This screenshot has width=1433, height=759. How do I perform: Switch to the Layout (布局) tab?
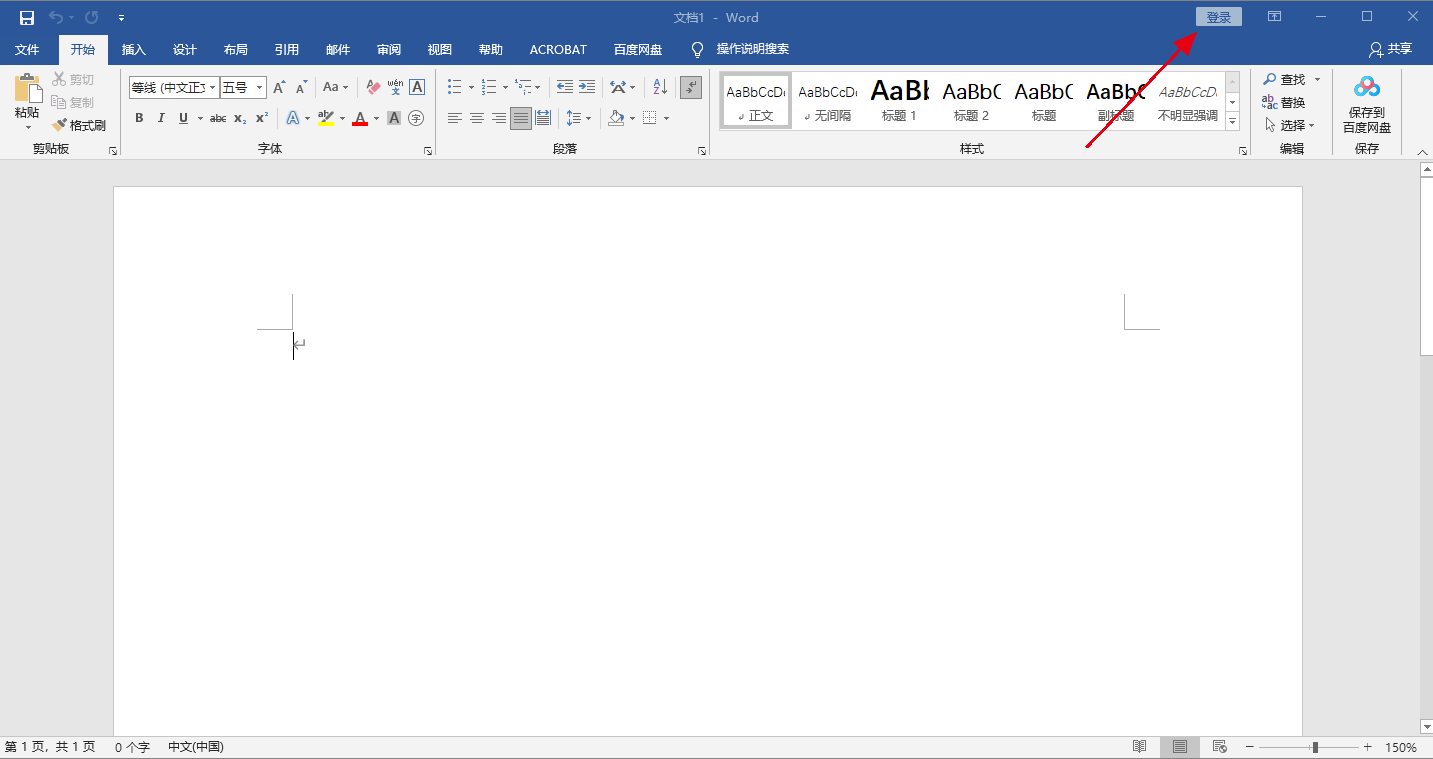click(x=236, y=50)
